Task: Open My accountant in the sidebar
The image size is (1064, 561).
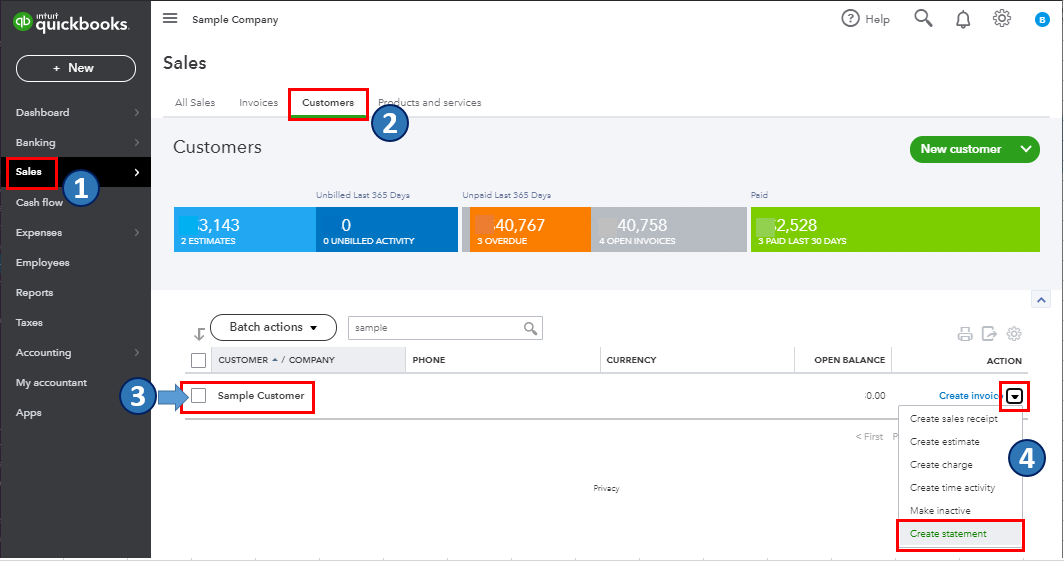Action: [x=52, y=383]
